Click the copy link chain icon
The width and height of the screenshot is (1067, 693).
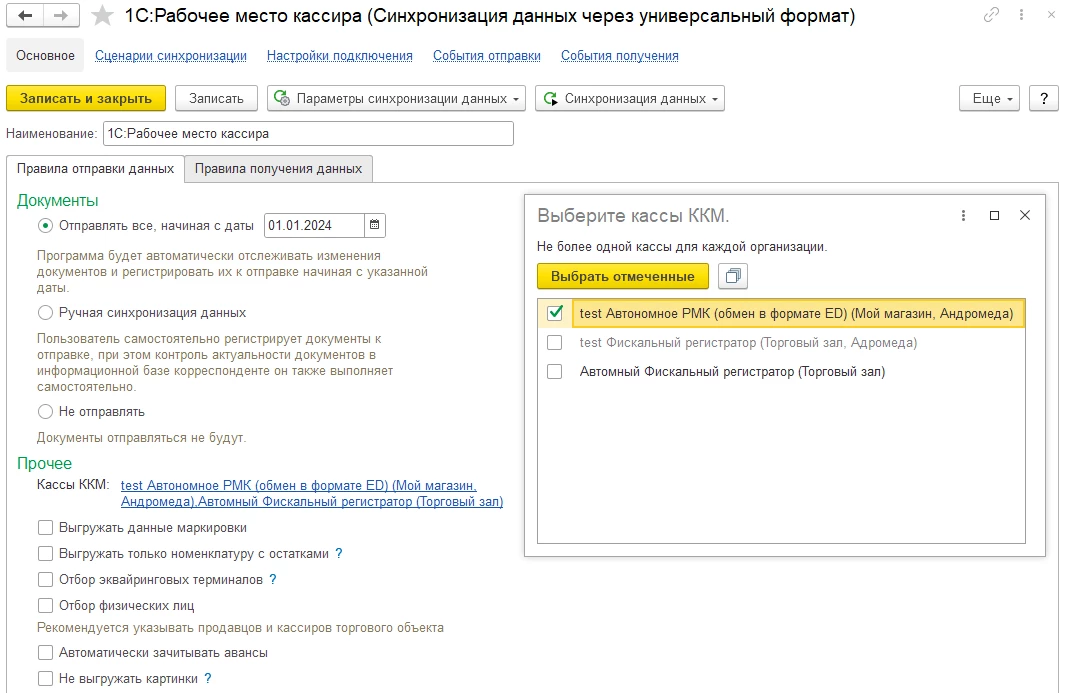pos(992,16)
